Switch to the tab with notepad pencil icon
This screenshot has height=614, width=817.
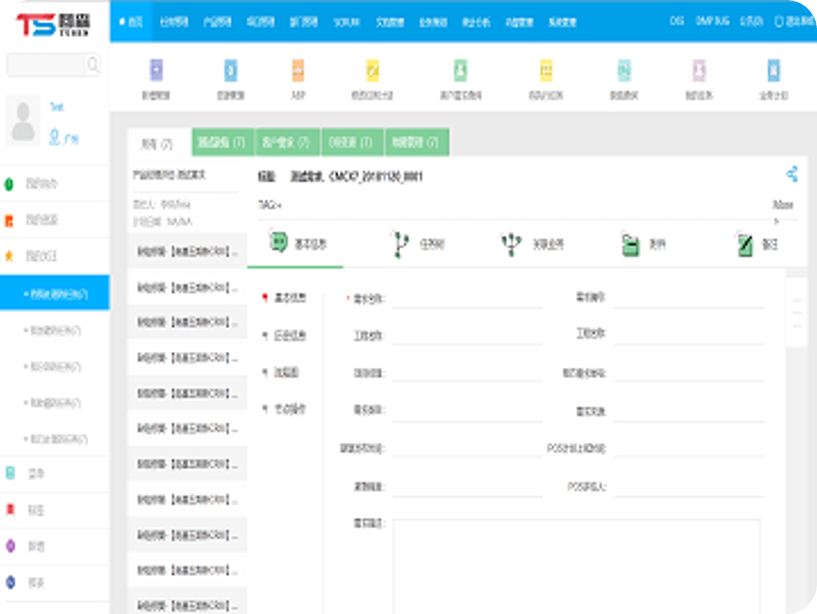pos(758,244)
